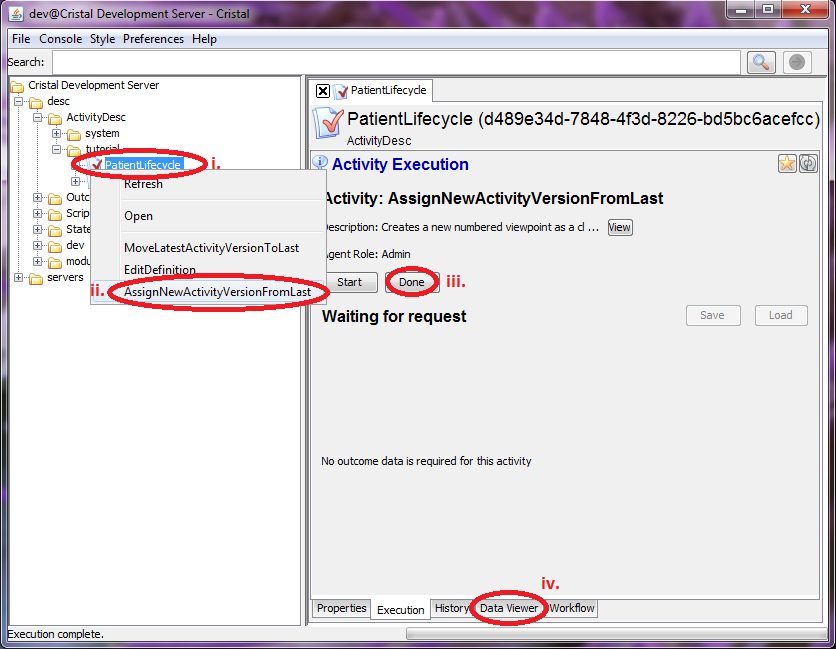Click the info icon beside Activity Execution
Image resolution: width=836 pixels, height=649 pixels.
[x=320, y=164]
